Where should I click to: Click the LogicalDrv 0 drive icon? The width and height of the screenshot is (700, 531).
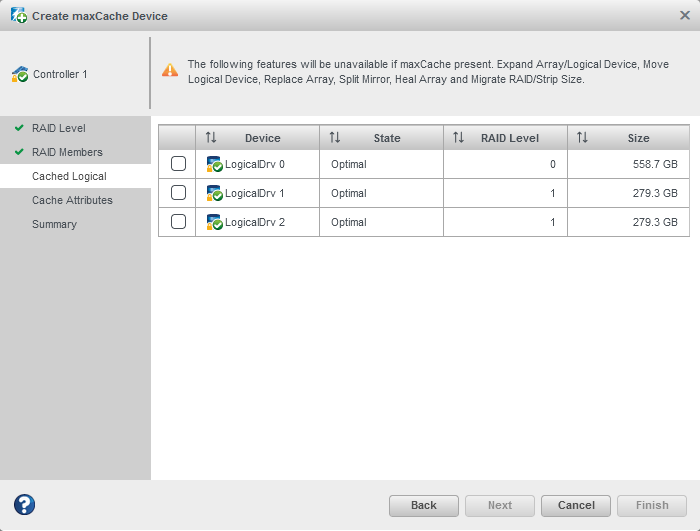214,164
